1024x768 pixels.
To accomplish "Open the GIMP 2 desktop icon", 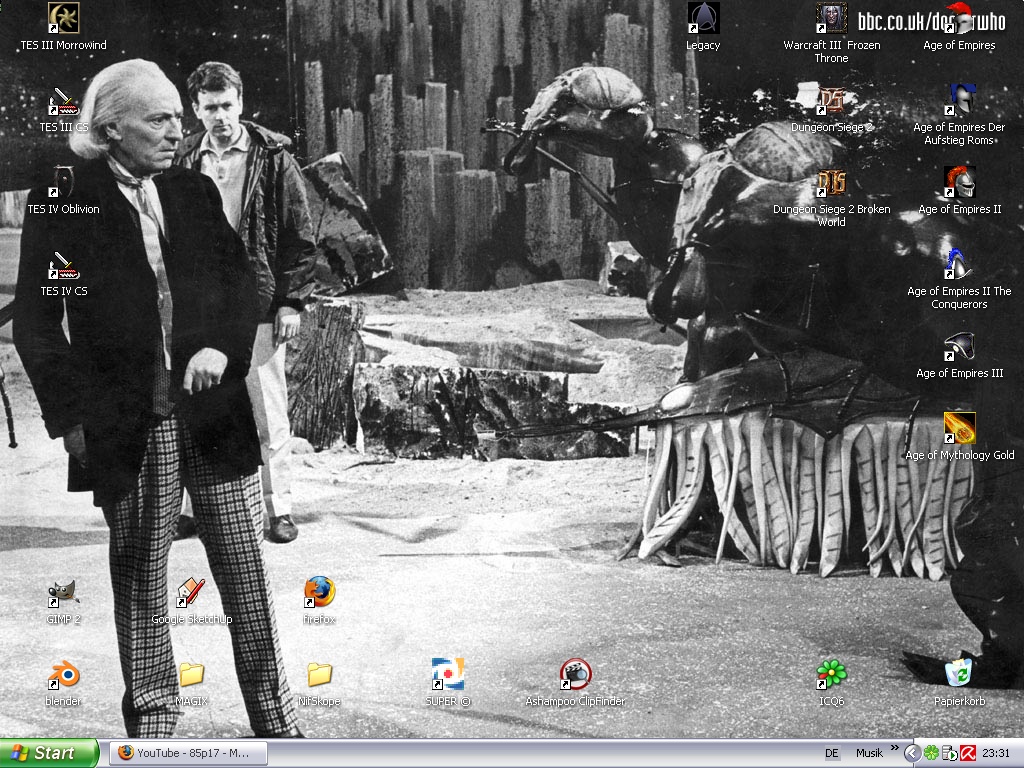I will tap(64, 594).
